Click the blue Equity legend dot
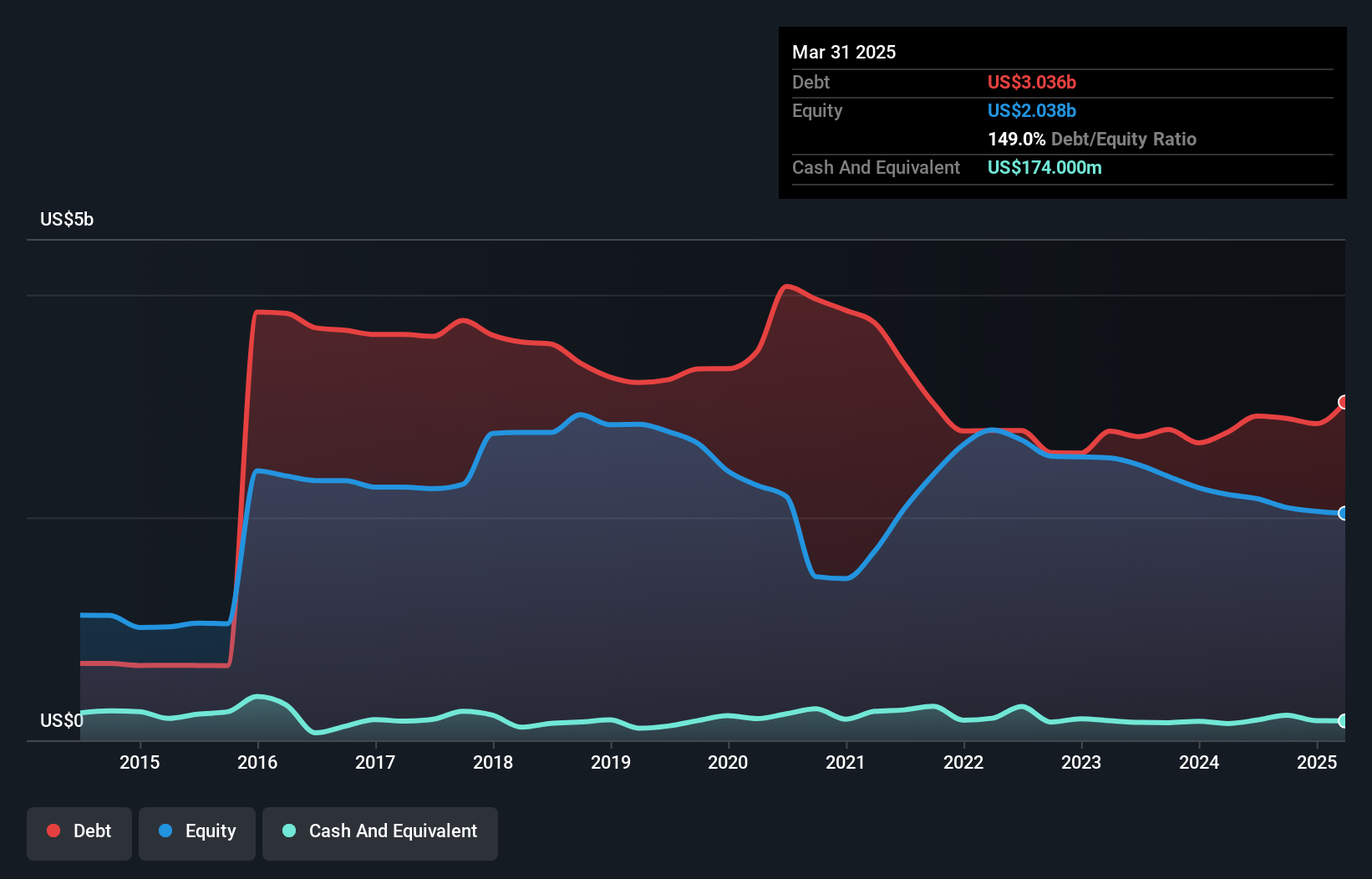 (x=165, y=831)
